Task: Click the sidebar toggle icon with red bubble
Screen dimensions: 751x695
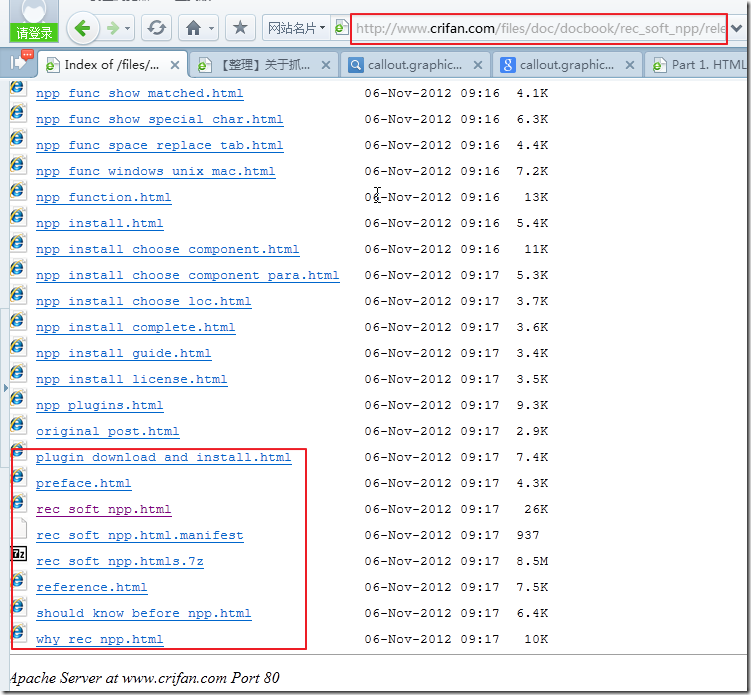Action: pos(21,61)
